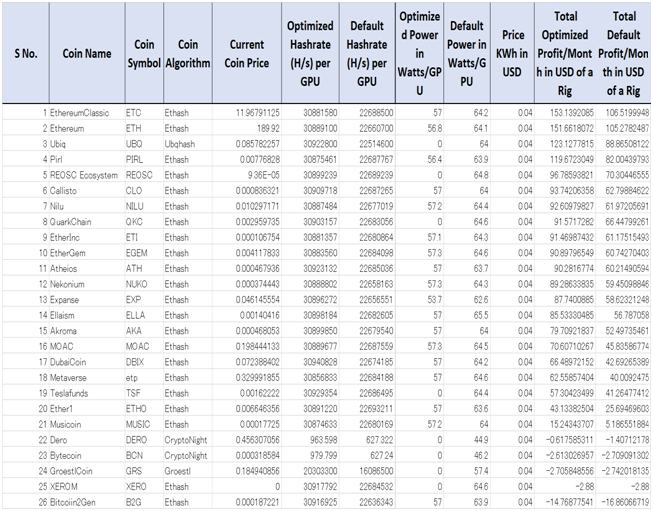Click the Bitcoiin2Gen coin name cell
653x511 pixels.
click(87, 502)
